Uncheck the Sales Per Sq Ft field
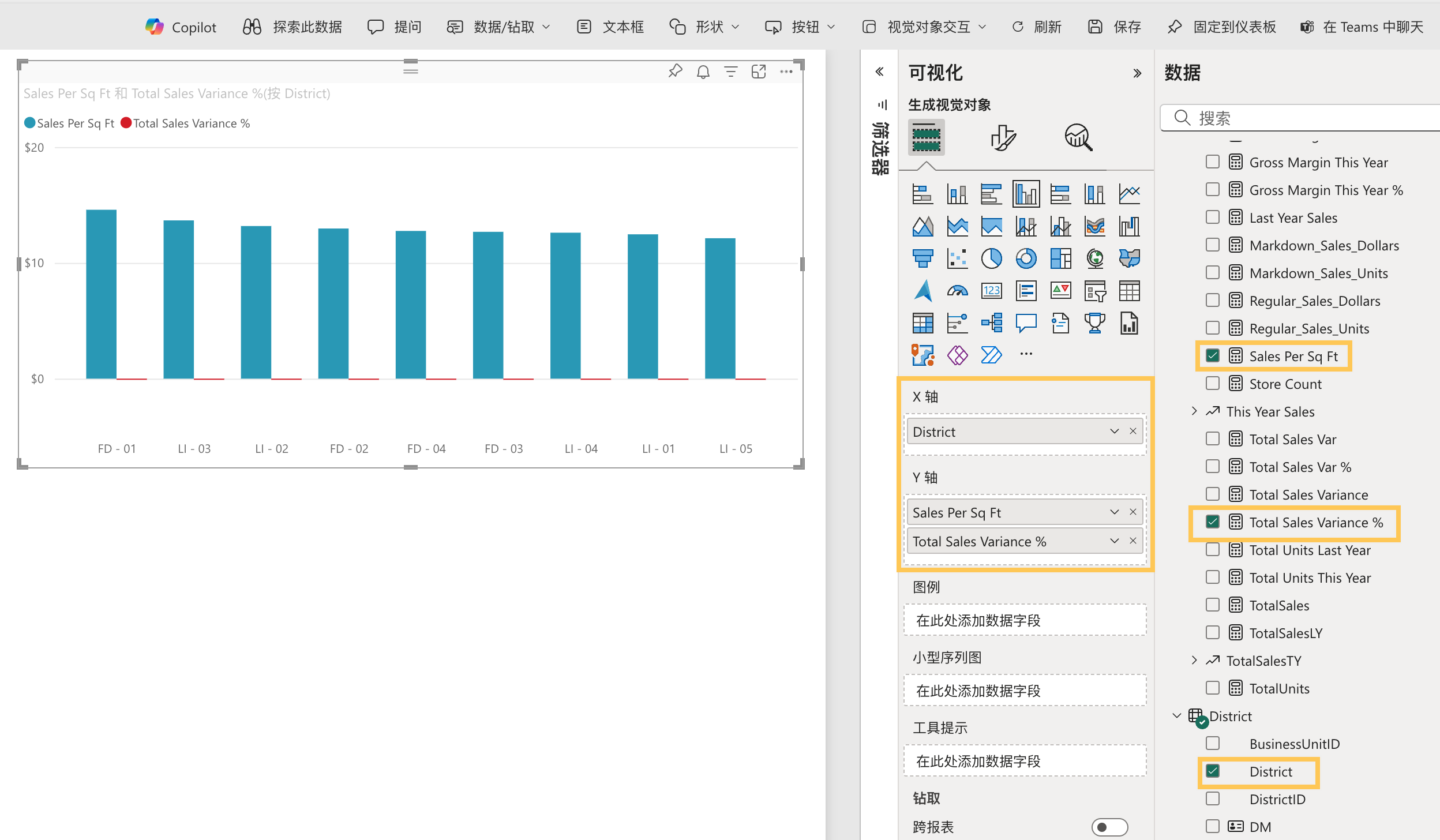The width and height of the screenshot is (1440, 840). [1214, 355]
